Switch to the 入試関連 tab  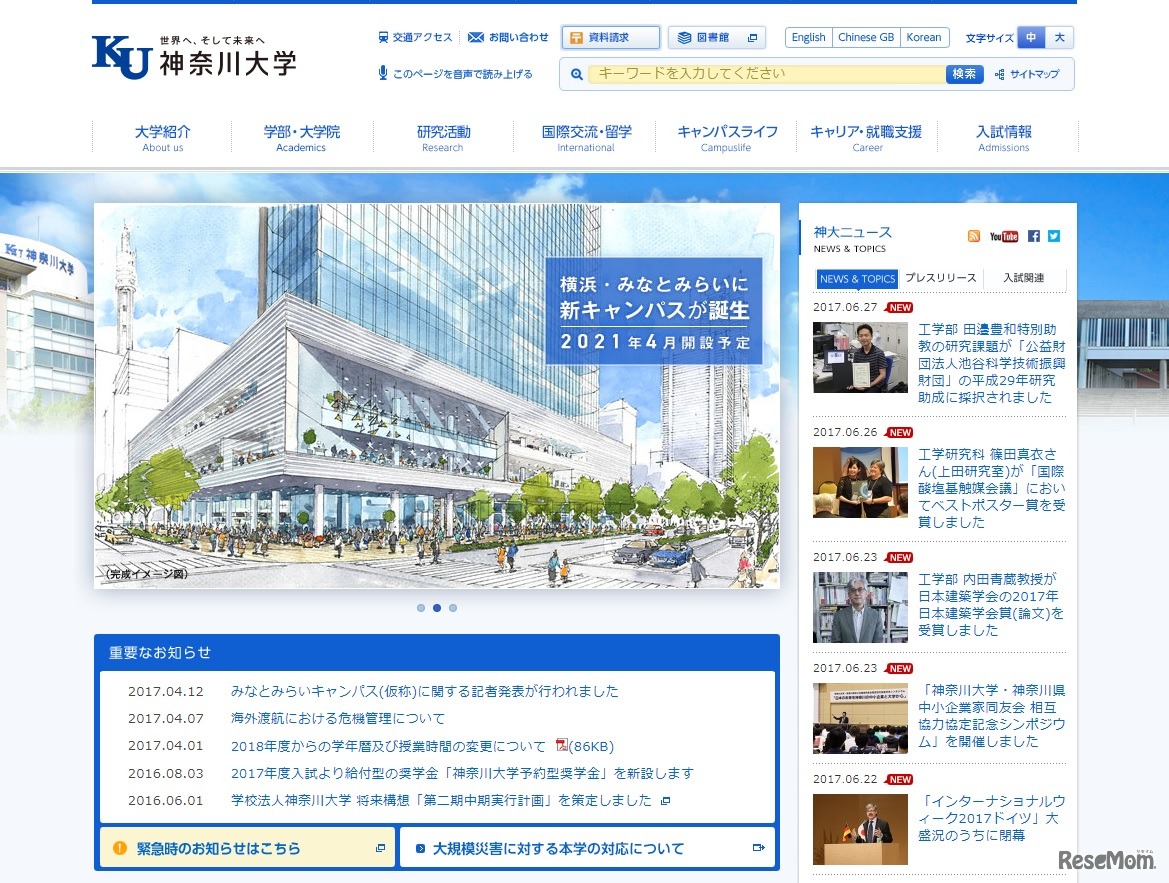click(1023, 278)
